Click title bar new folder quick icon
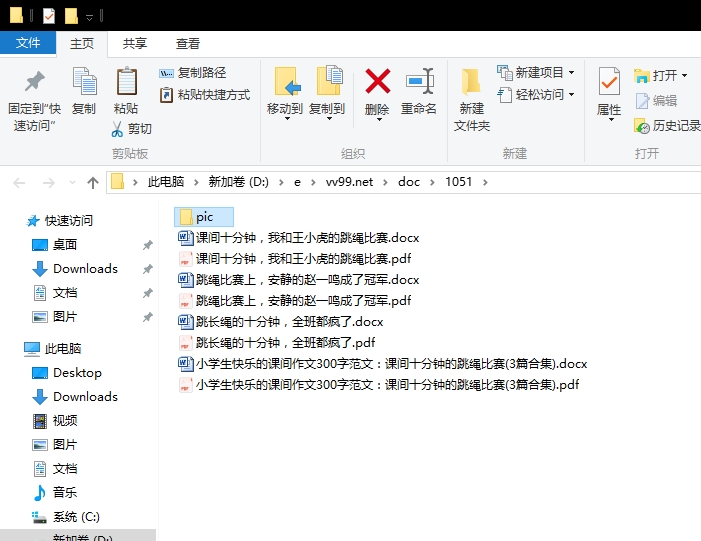Image resolution: width=701 pixels, height=541 pixels. (x=71, y=16)
